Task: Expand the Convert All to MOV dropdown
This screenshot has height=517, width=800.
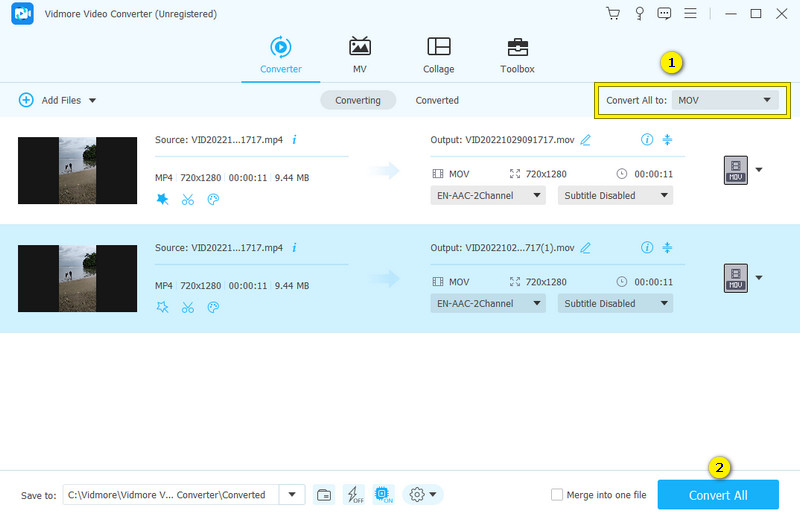Action: 725,100
